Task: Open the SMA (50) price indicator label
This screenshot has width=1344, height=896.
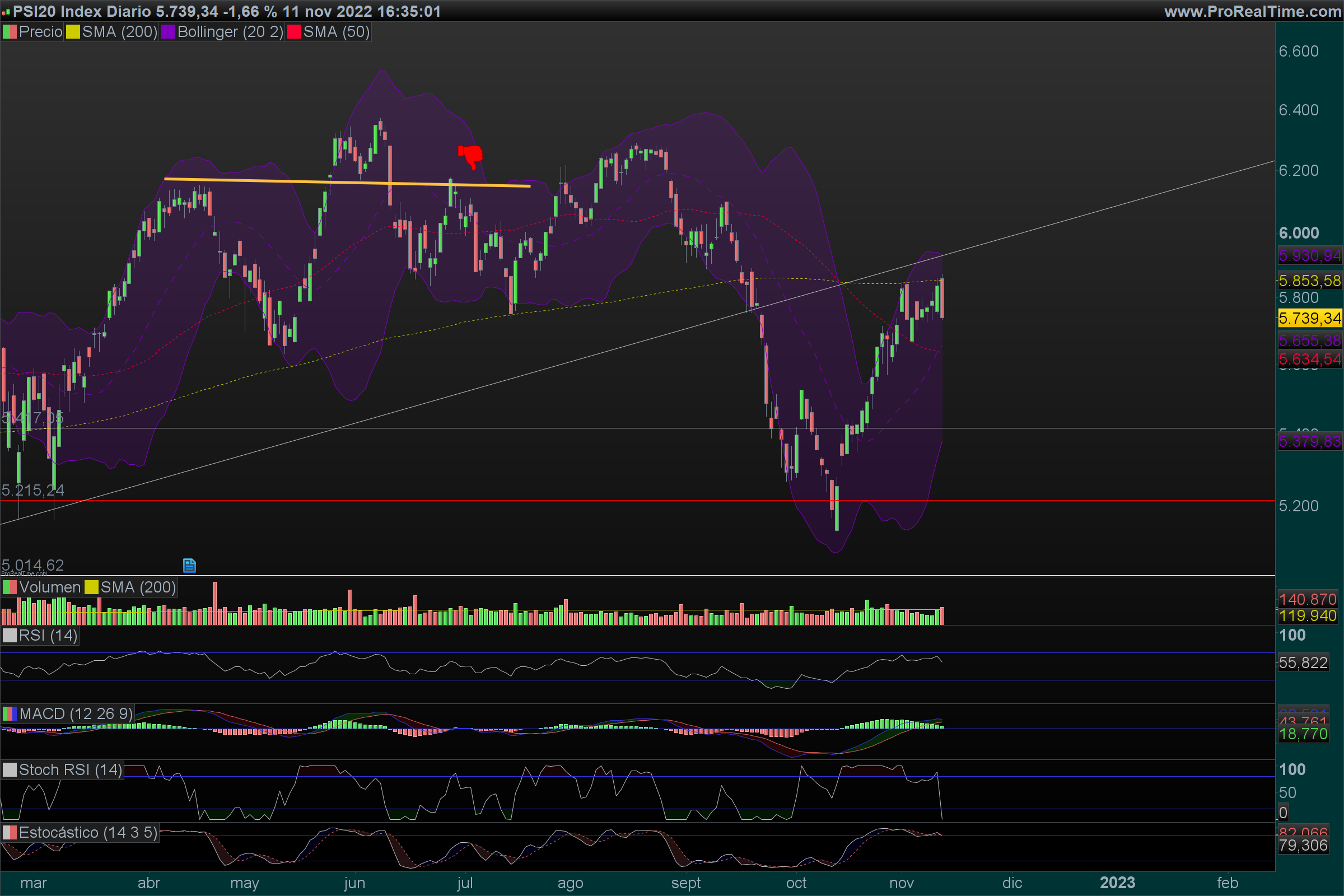Action: 337,32
